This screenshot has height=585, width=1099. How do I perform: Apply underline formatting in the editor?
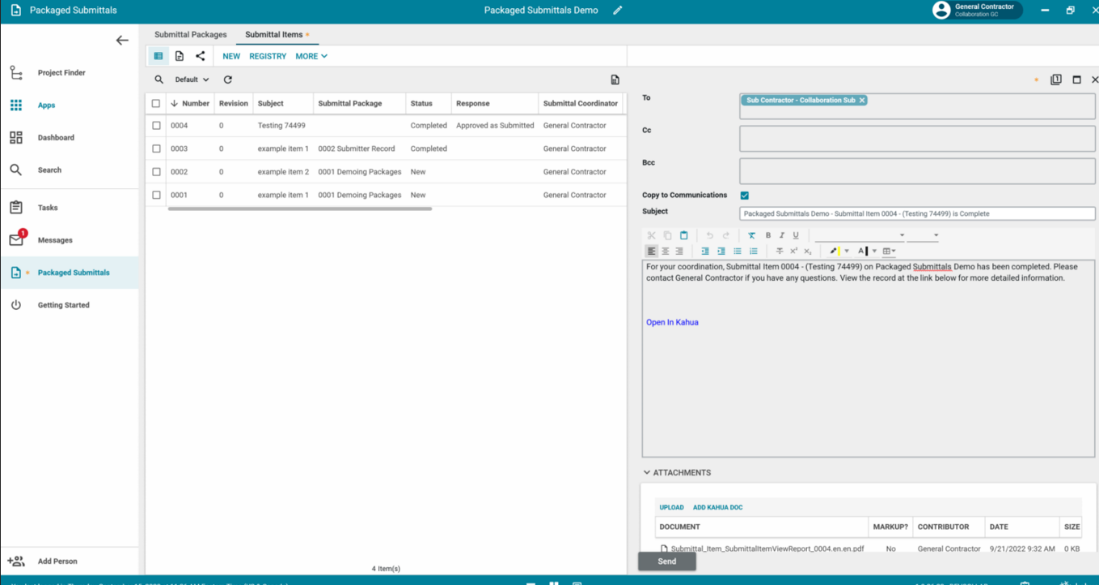tap(796, 236)
